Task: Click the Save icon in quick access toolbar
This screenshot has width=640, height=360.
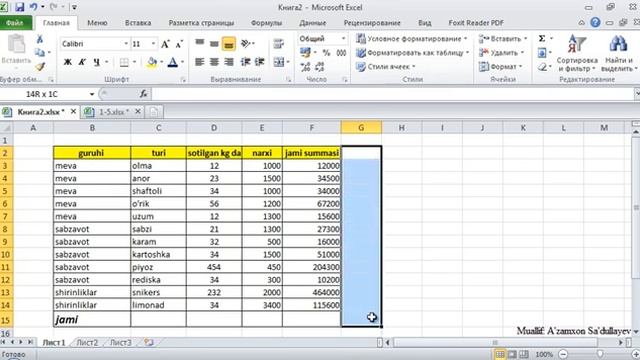Action: pyautogui.click(x=19, y=7)
